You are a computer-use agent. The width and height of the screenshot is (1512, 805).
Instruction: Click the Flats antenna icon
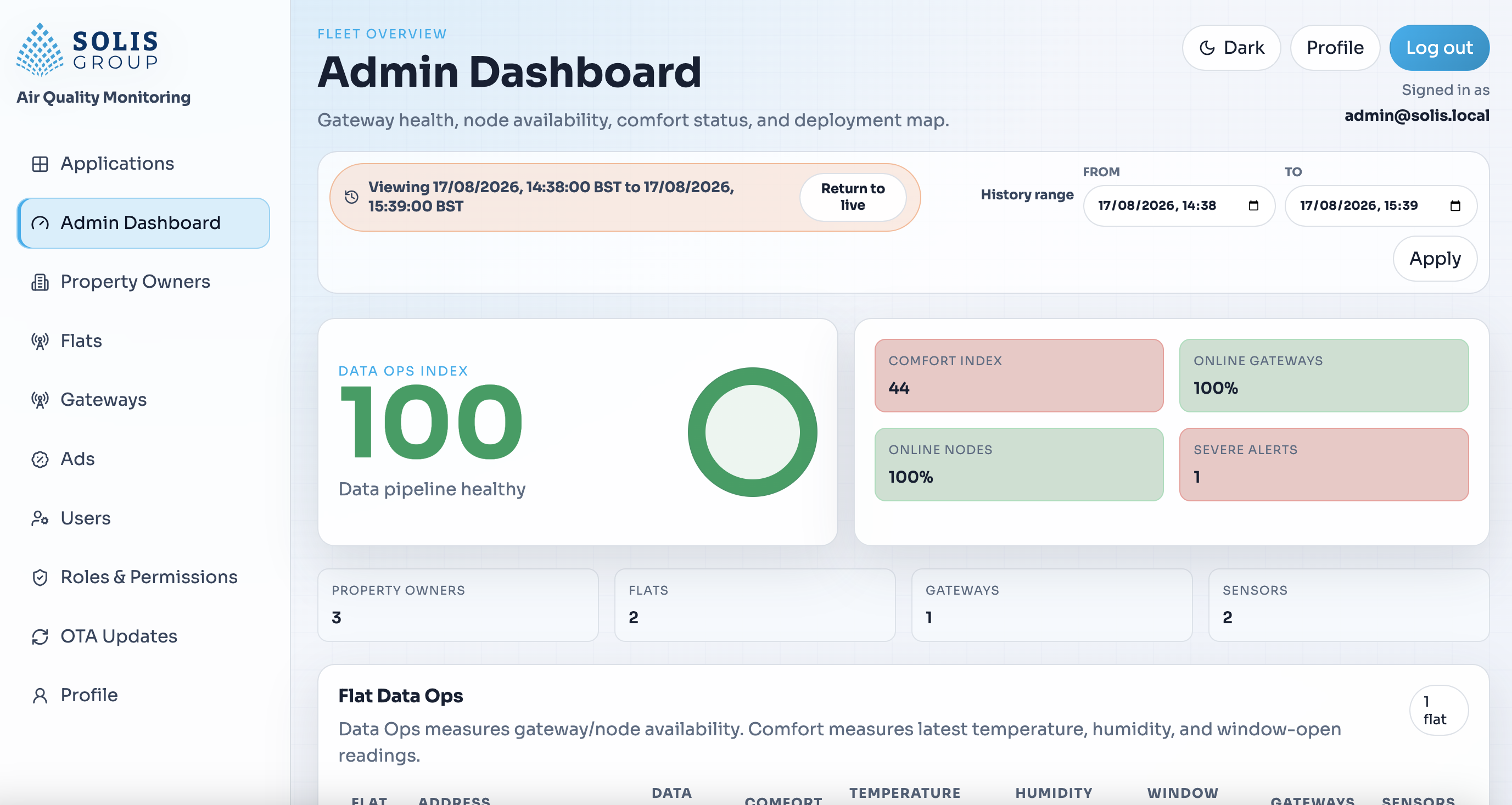(x=40, y=341)
